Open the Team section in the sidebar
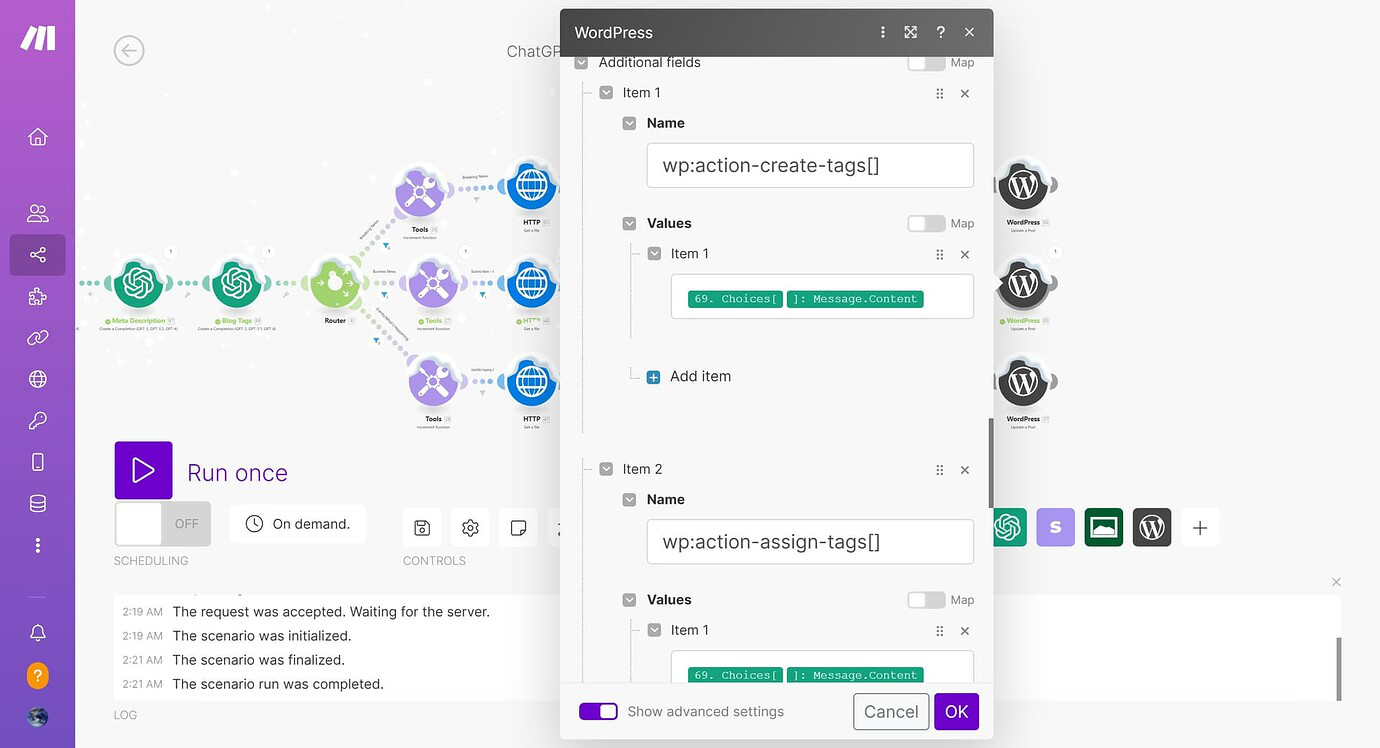This screenshot has height=748, width=1380. coord(38,213)
